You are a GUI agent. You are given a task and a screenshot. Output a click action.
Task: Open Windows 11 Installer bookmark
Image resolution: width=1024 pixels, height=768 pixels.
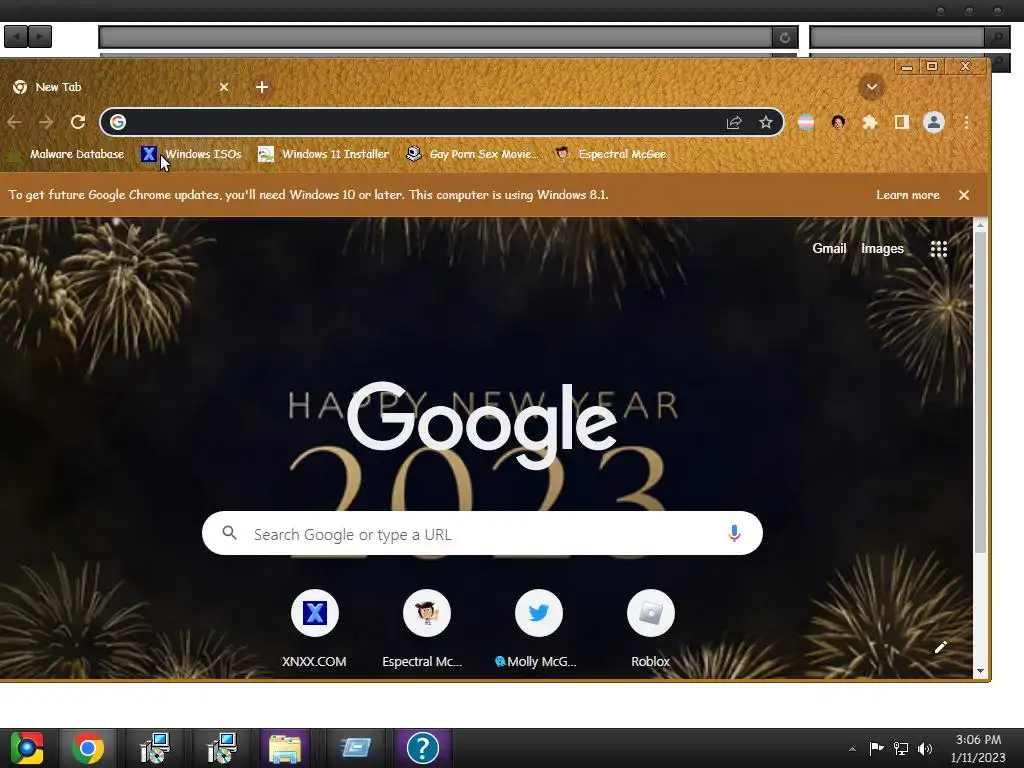pos(324,154)
